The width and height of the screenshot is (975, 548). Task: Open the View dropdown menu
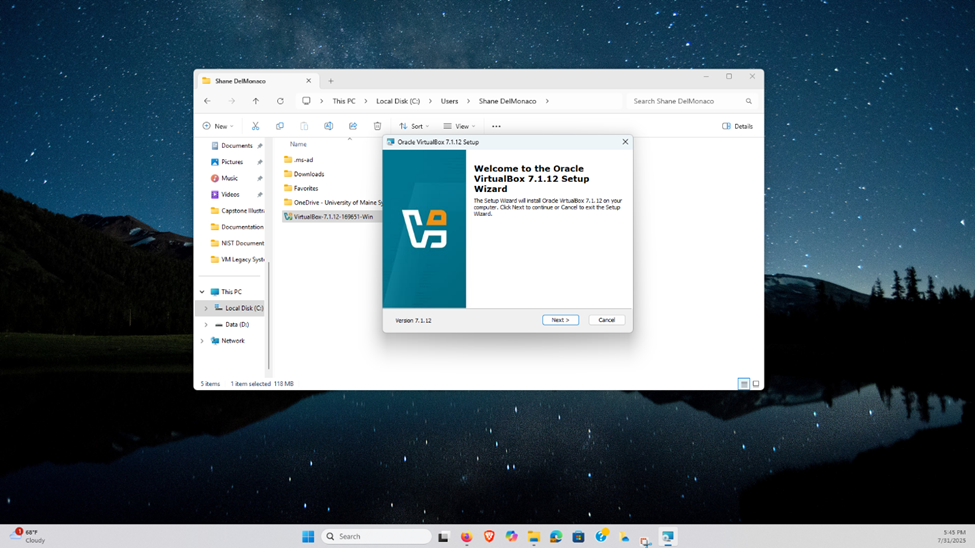(459, 126)
